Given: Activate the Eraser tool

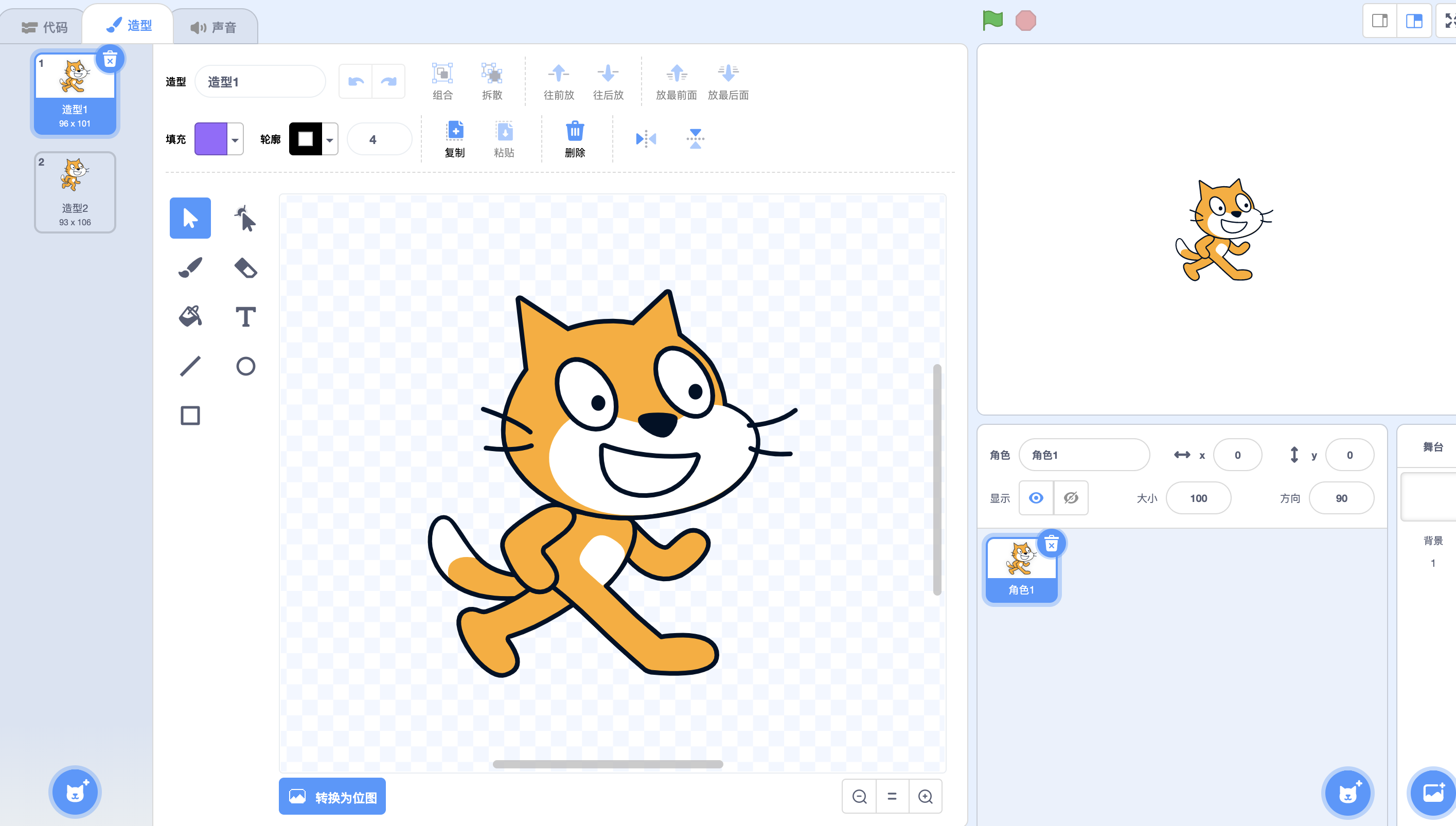Looking at the screenshot, I should (x=245, y=267).
